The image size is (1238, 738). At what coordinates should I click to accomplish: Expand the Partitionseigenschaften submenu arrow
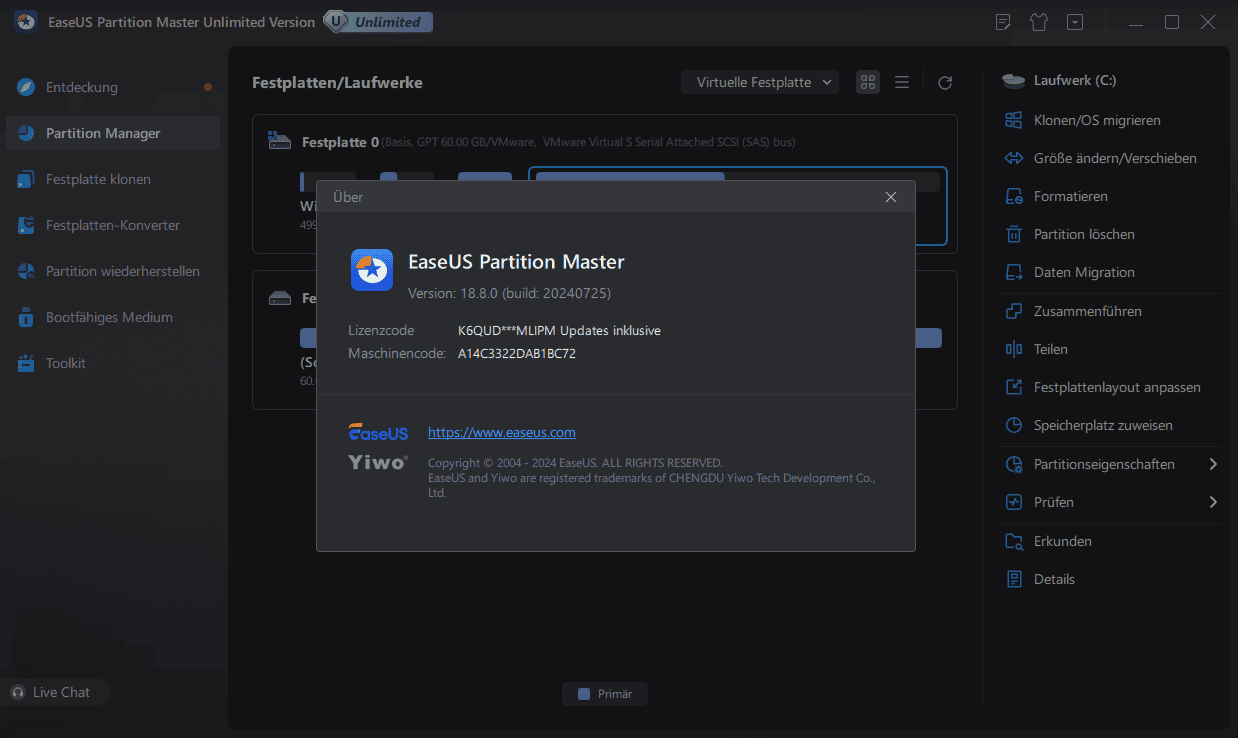[x=1213, y=464]
